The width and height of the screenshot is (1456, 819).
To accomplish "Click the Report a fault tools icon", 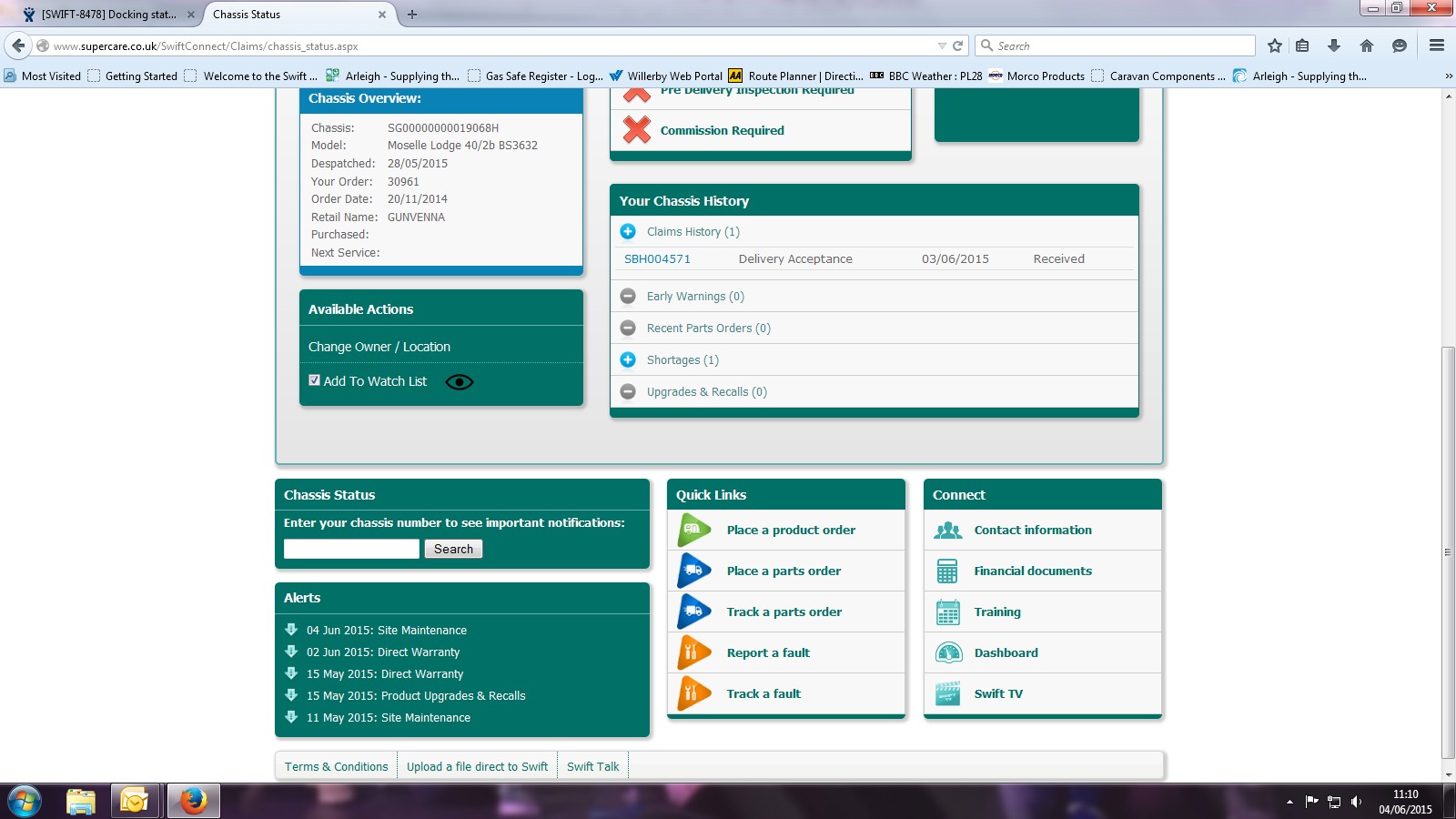I will 694,653.
